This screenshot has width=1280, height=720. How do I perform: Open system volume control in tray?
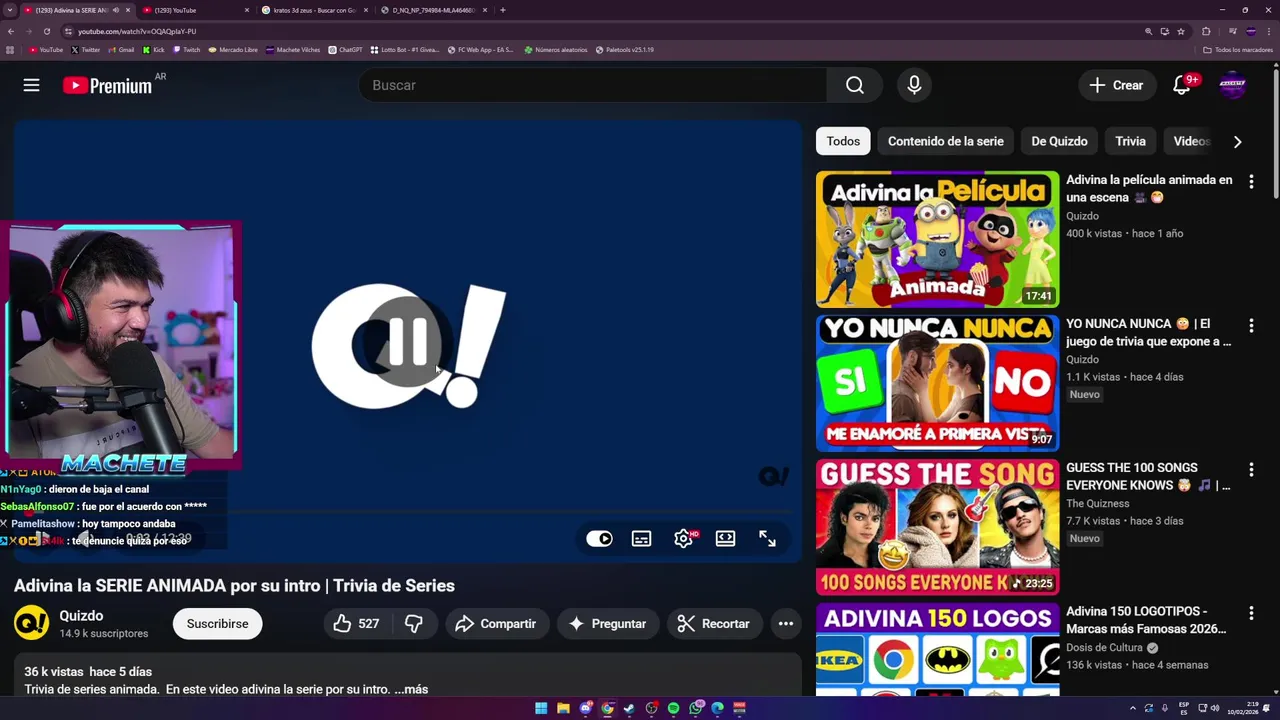coord(1215,708)
